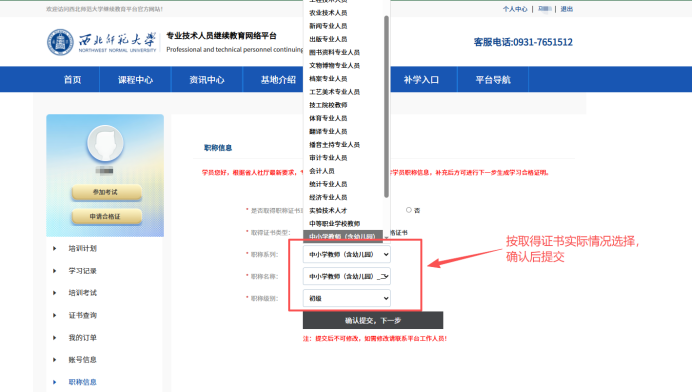Viewport: 692px width, 392px height.
Task: Choose 播音主持专业人员 option
Action: tap(343, 145)
